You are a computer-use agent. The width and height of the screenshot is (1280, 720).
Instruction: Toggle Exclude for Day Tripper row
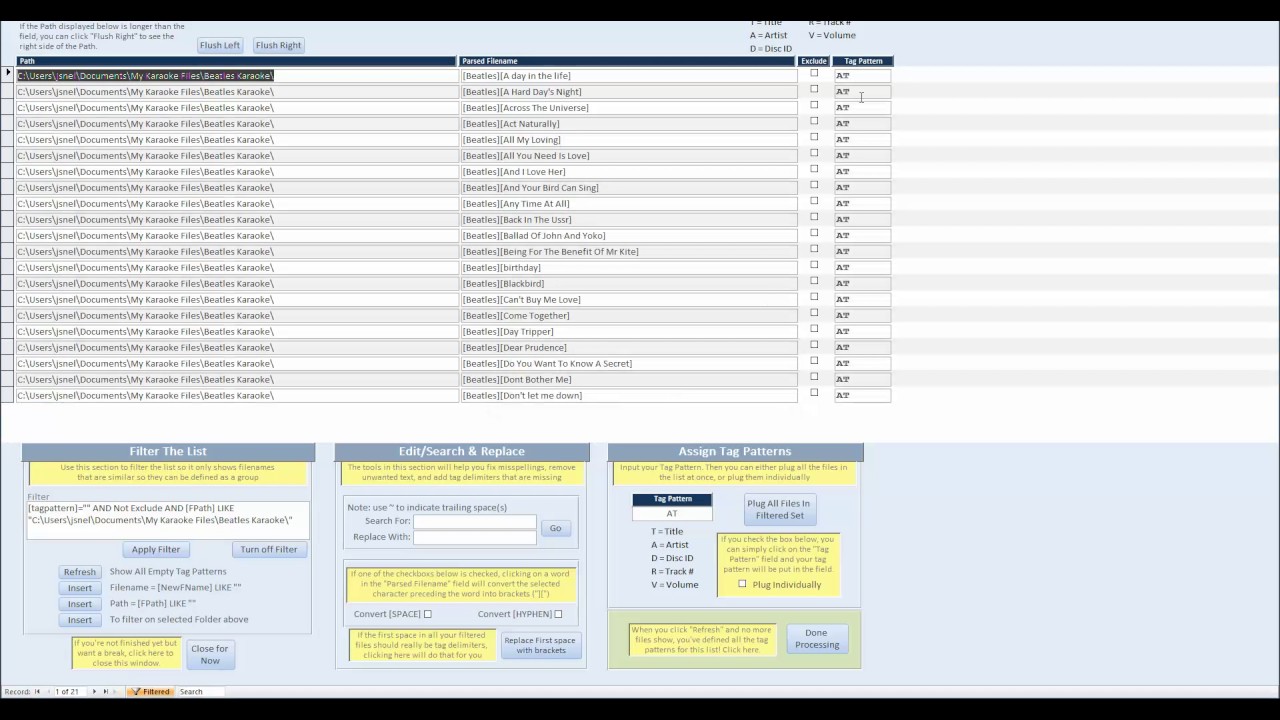pos(814,329)
